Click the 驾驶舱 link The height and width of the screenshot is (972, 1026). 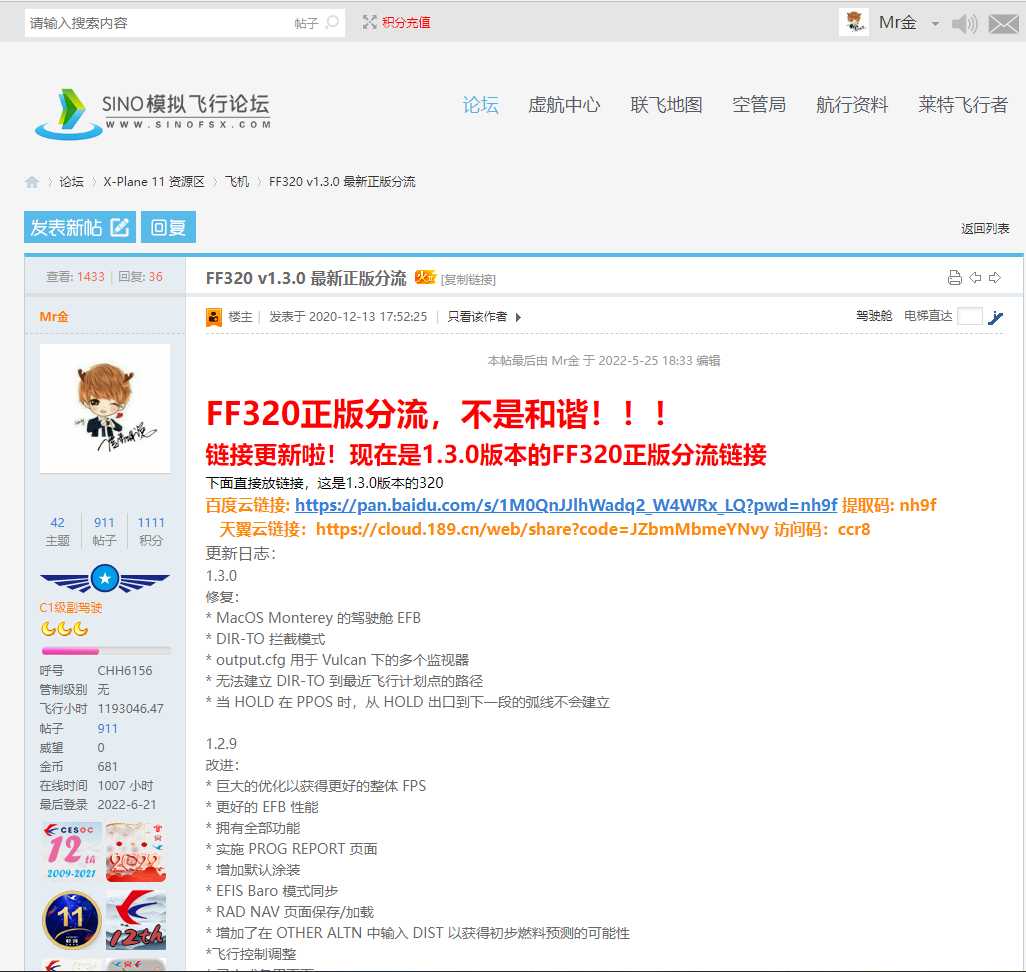[874, 316]
